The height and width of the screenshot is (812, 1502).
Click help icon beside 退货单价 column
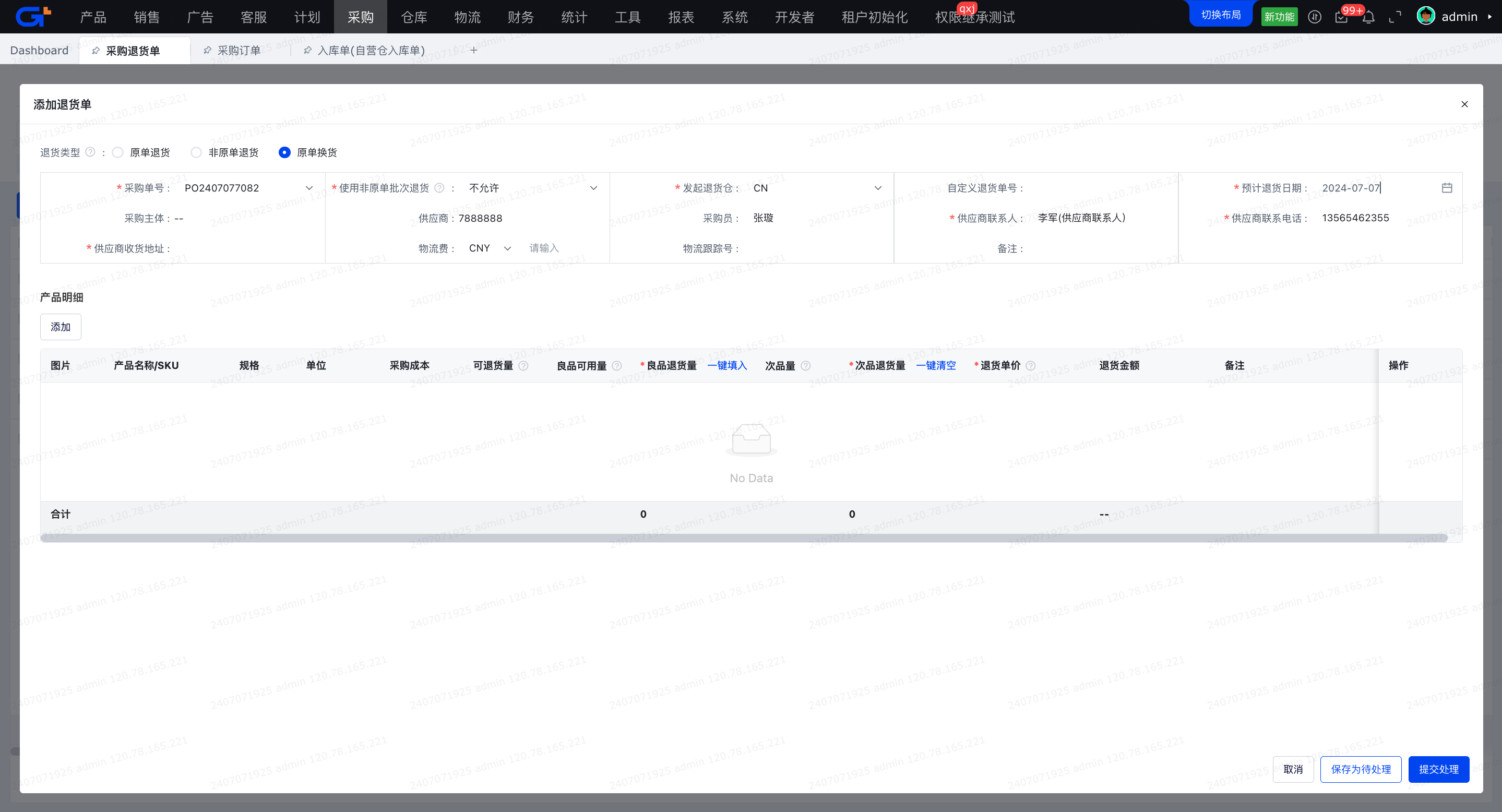point(1031,365)
